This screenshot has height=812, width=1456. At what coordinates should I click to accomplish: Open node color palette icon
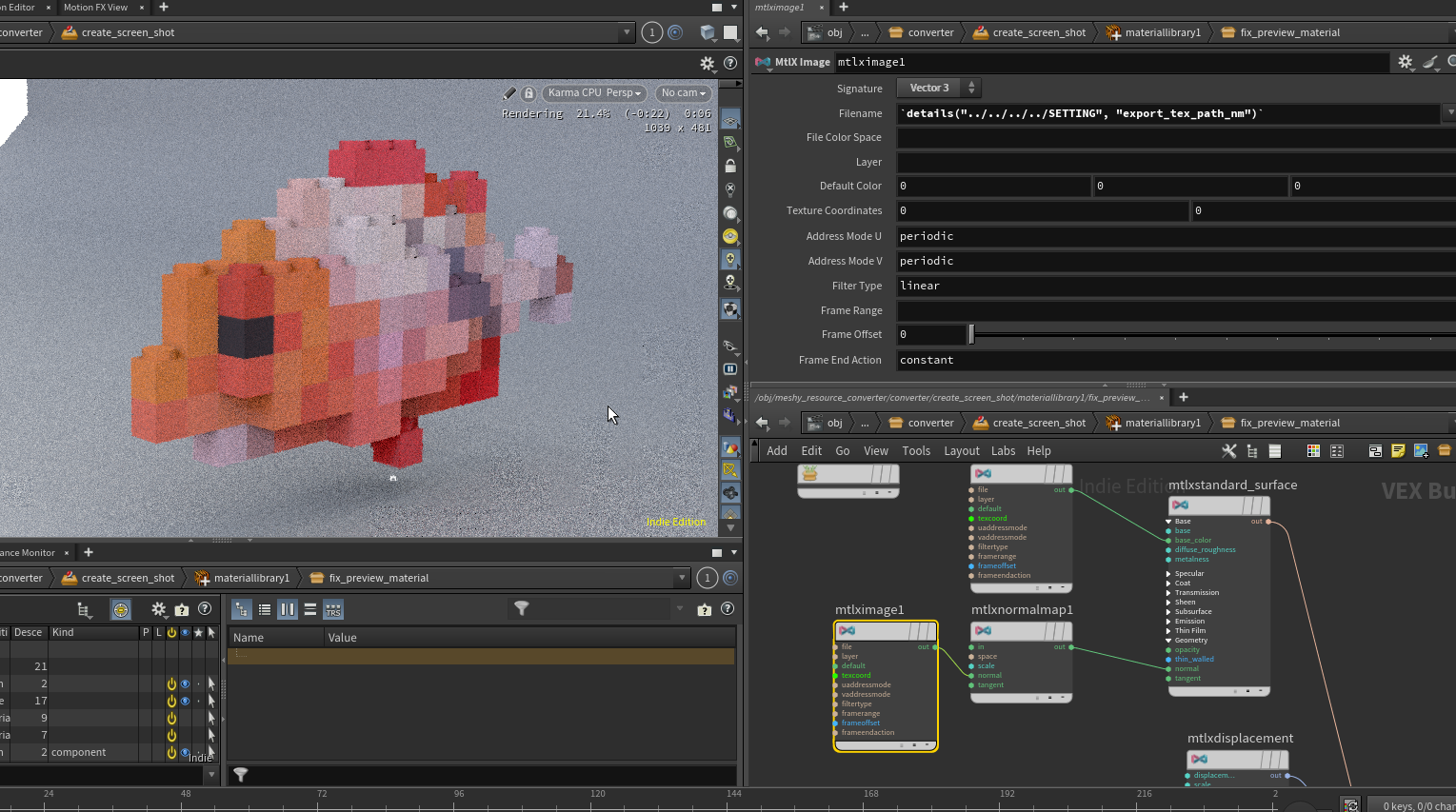pos(1313,451)
